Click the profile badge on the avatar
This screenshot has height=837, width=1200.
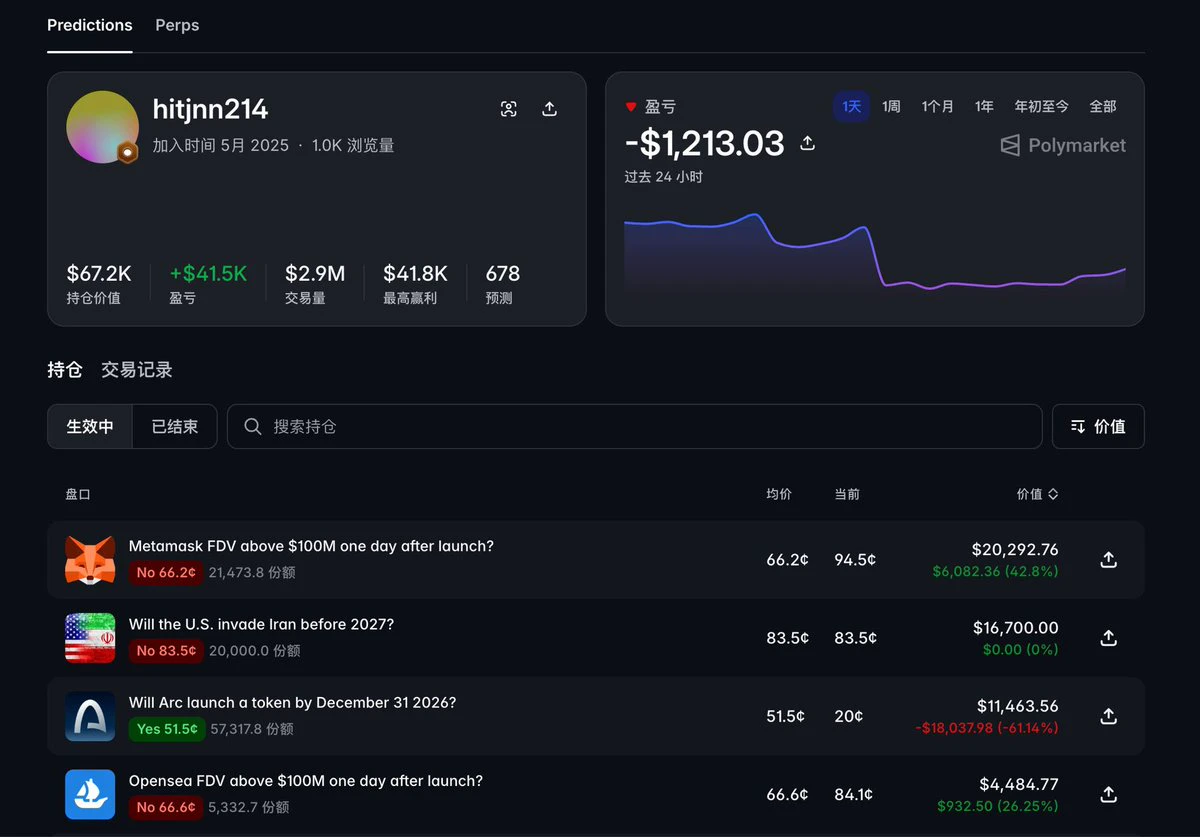click(x=128, y=153)
